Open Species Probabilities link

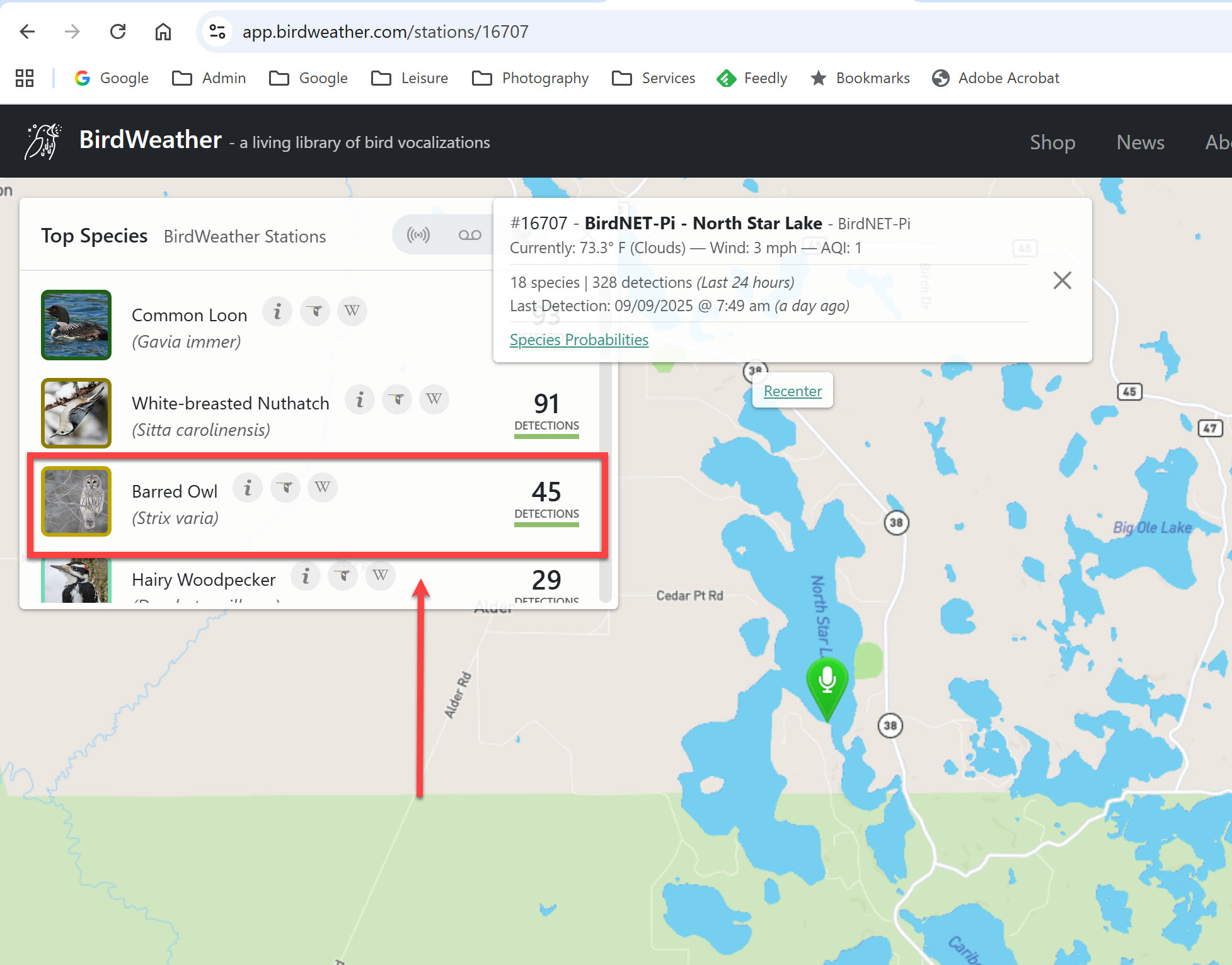[579, 340]
